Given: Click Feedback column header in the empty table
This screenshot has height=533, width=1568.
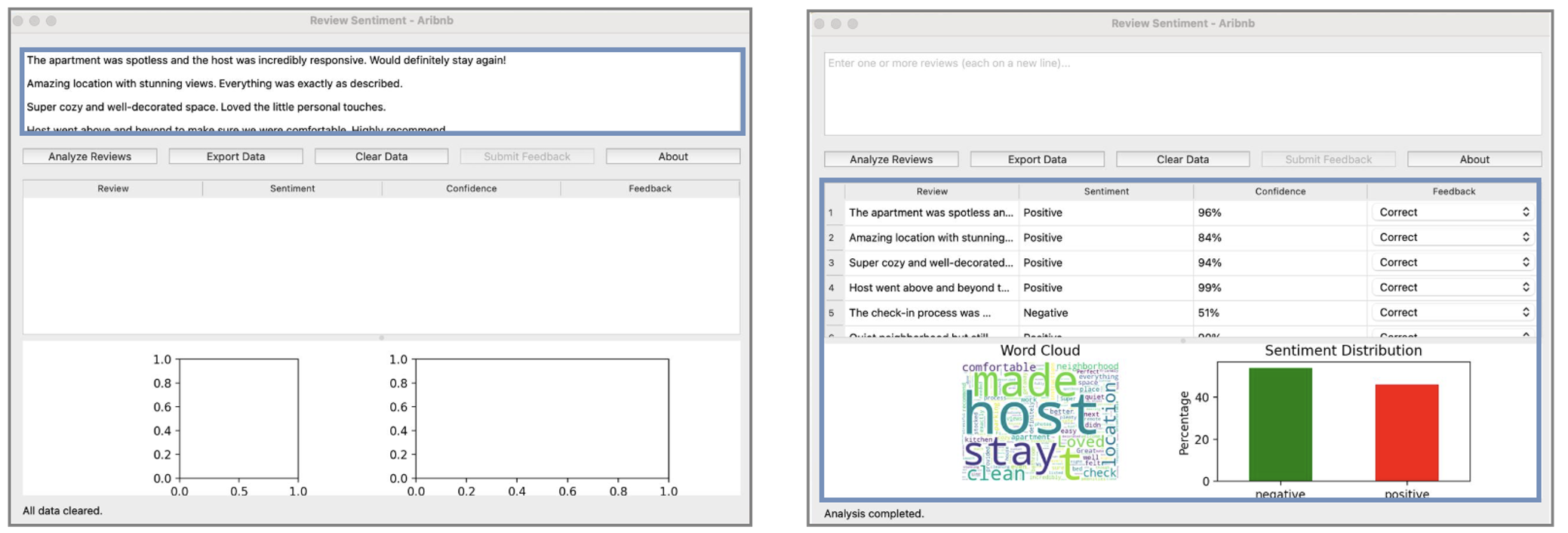Looking at the screenshot, I should click(x=650, y=189).
